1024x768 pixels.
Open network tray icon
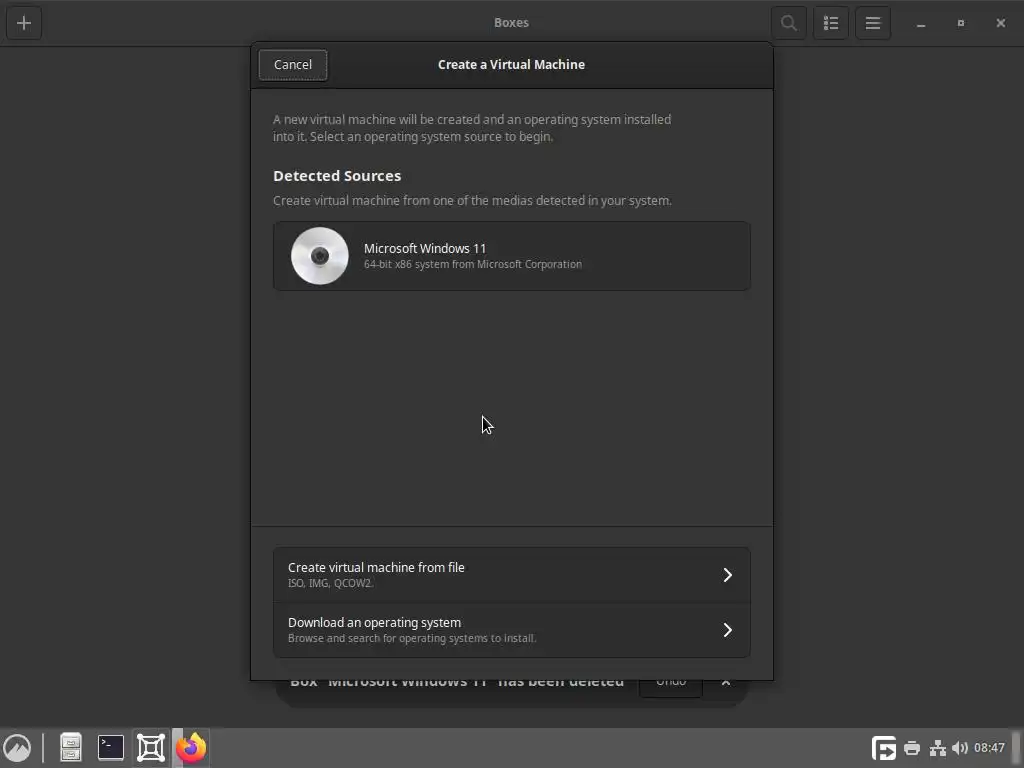tap(938, 748)
